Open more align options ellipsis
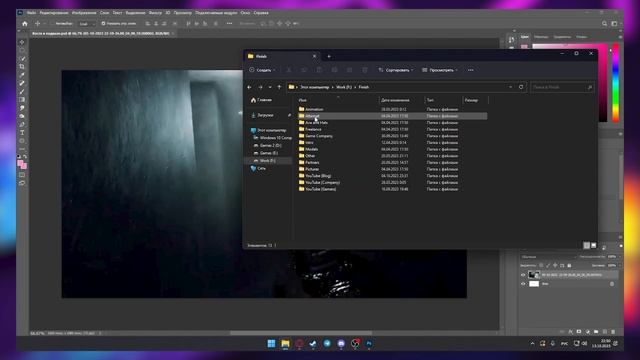The width and height of the screenshot is (640, 360). click(229, 24)
